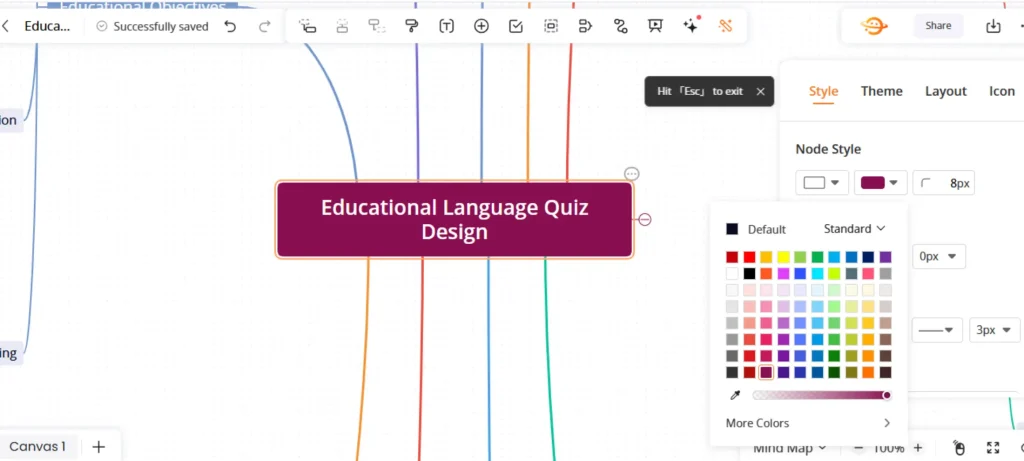Select the text box tool icon

(446, 26)
